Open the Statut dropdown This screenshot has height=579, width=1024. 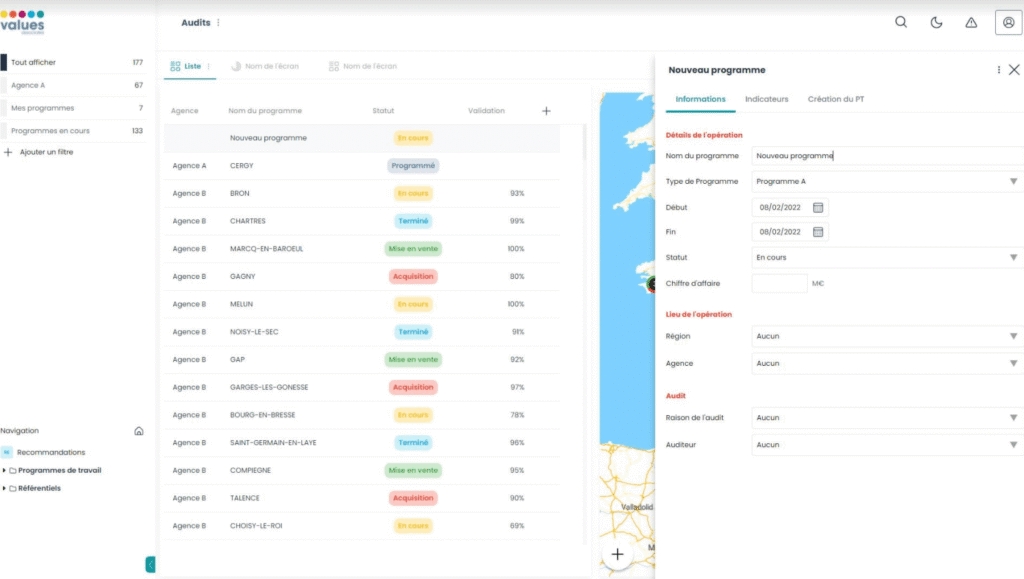tap(887, 257)
